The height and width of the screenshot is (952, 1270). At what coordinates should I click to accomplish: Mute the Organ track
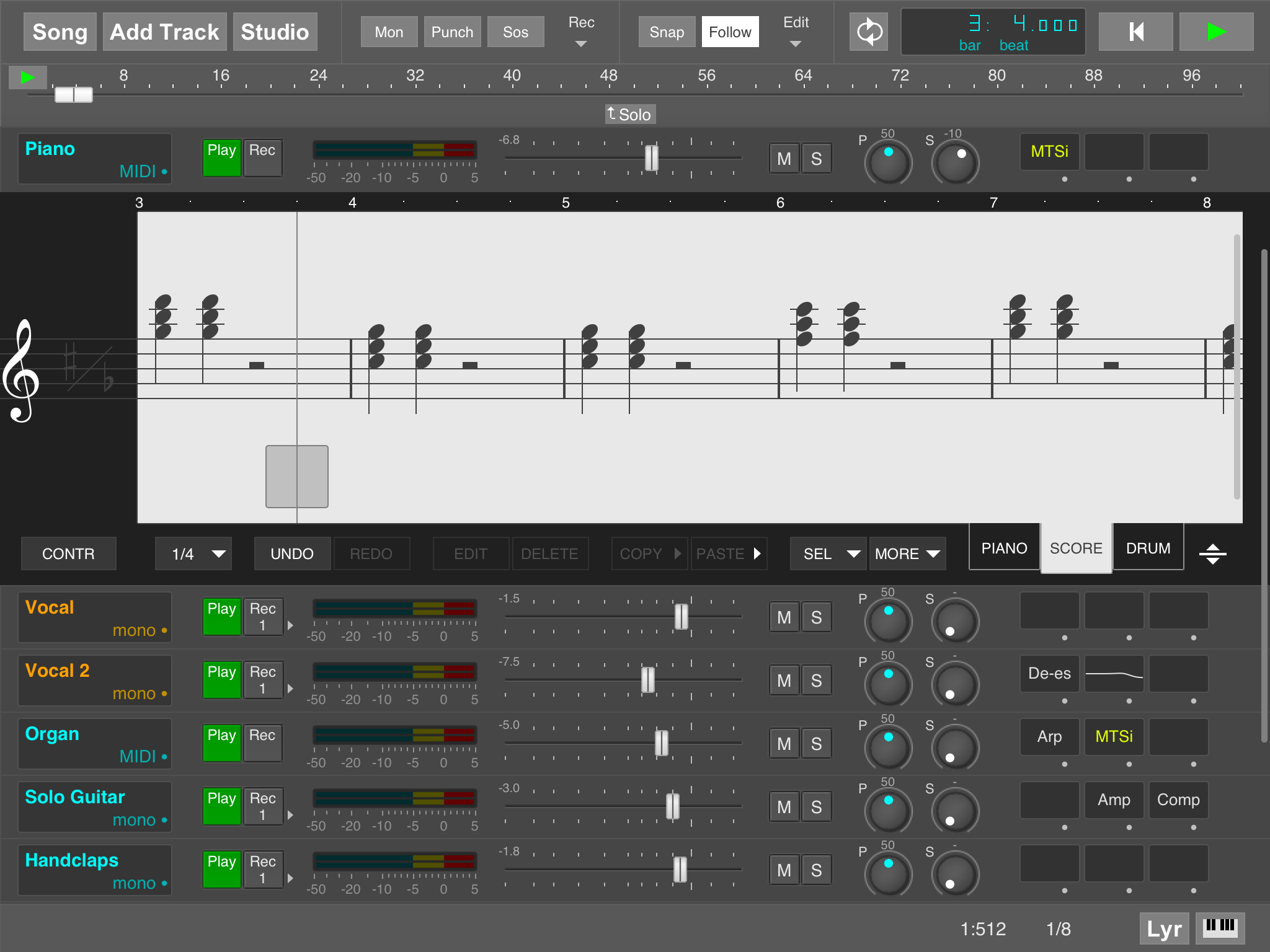point(784,744)
